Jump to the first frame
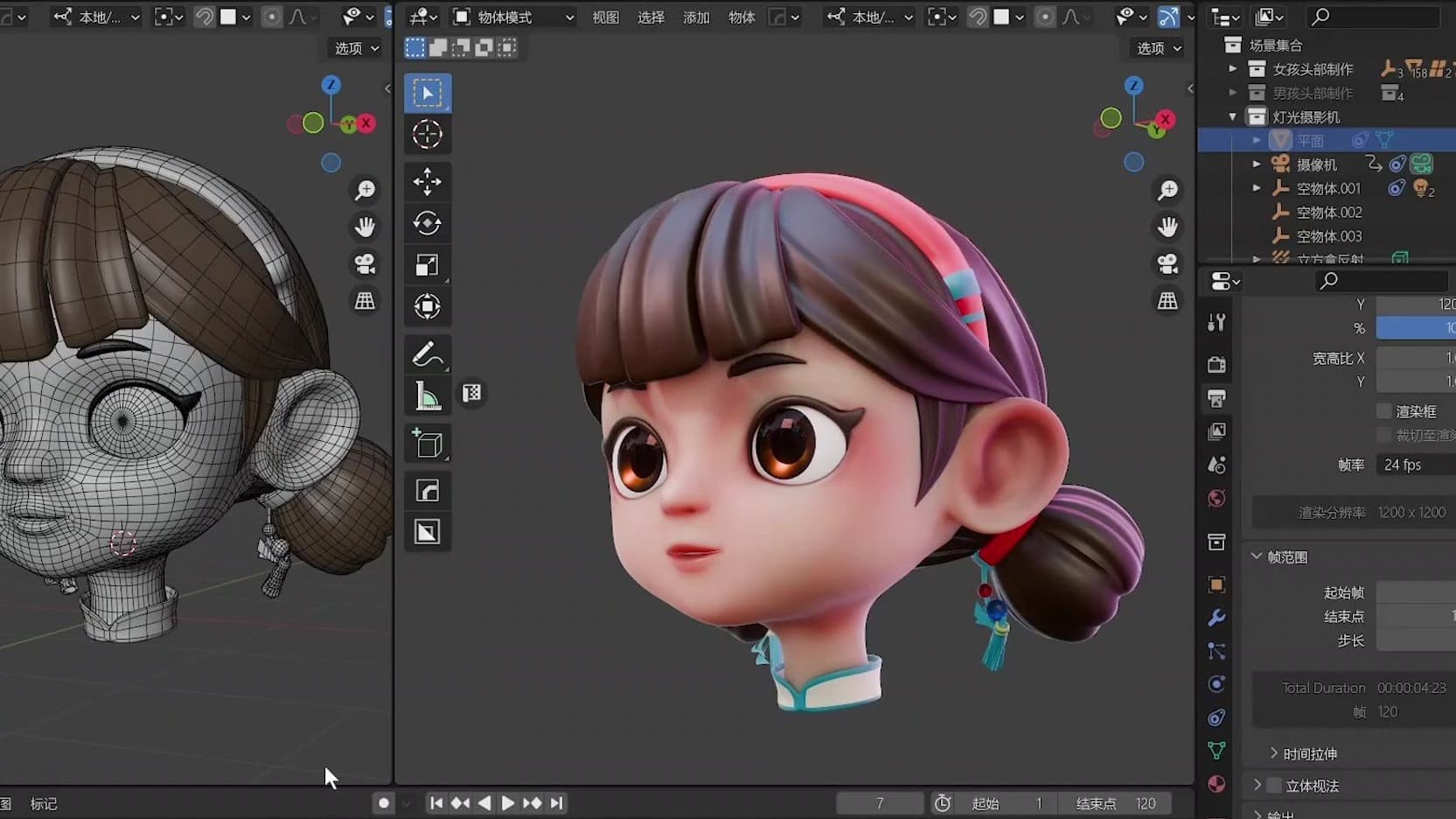 point(436,803)
